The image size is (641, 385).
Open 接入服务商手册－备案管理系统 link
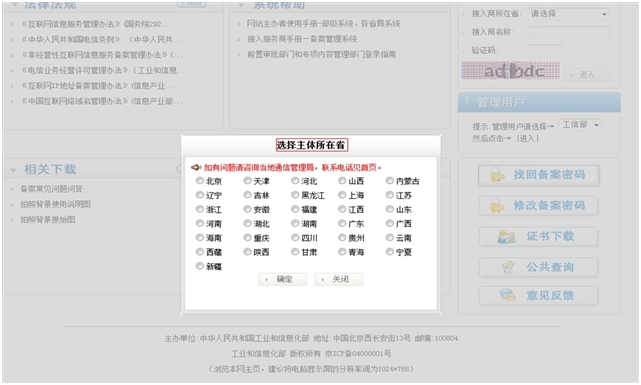(x=302, y=39)
